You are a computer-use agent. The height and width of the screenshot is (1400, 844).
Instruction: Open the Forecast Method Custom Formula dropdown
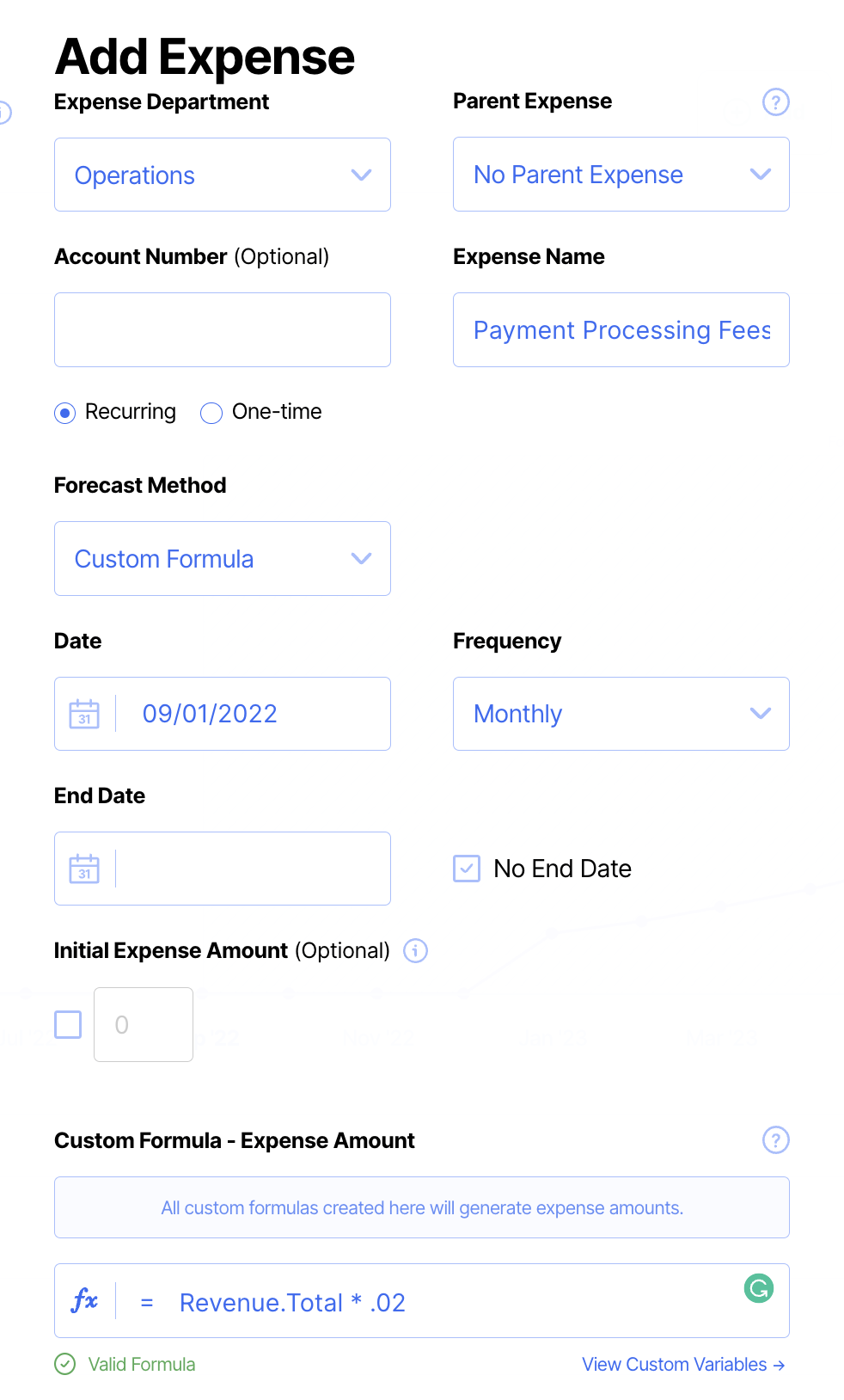click(x=222, y=559)
